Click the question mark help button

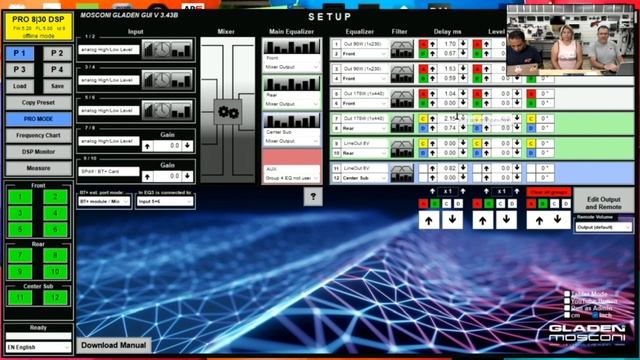[313, 197]
